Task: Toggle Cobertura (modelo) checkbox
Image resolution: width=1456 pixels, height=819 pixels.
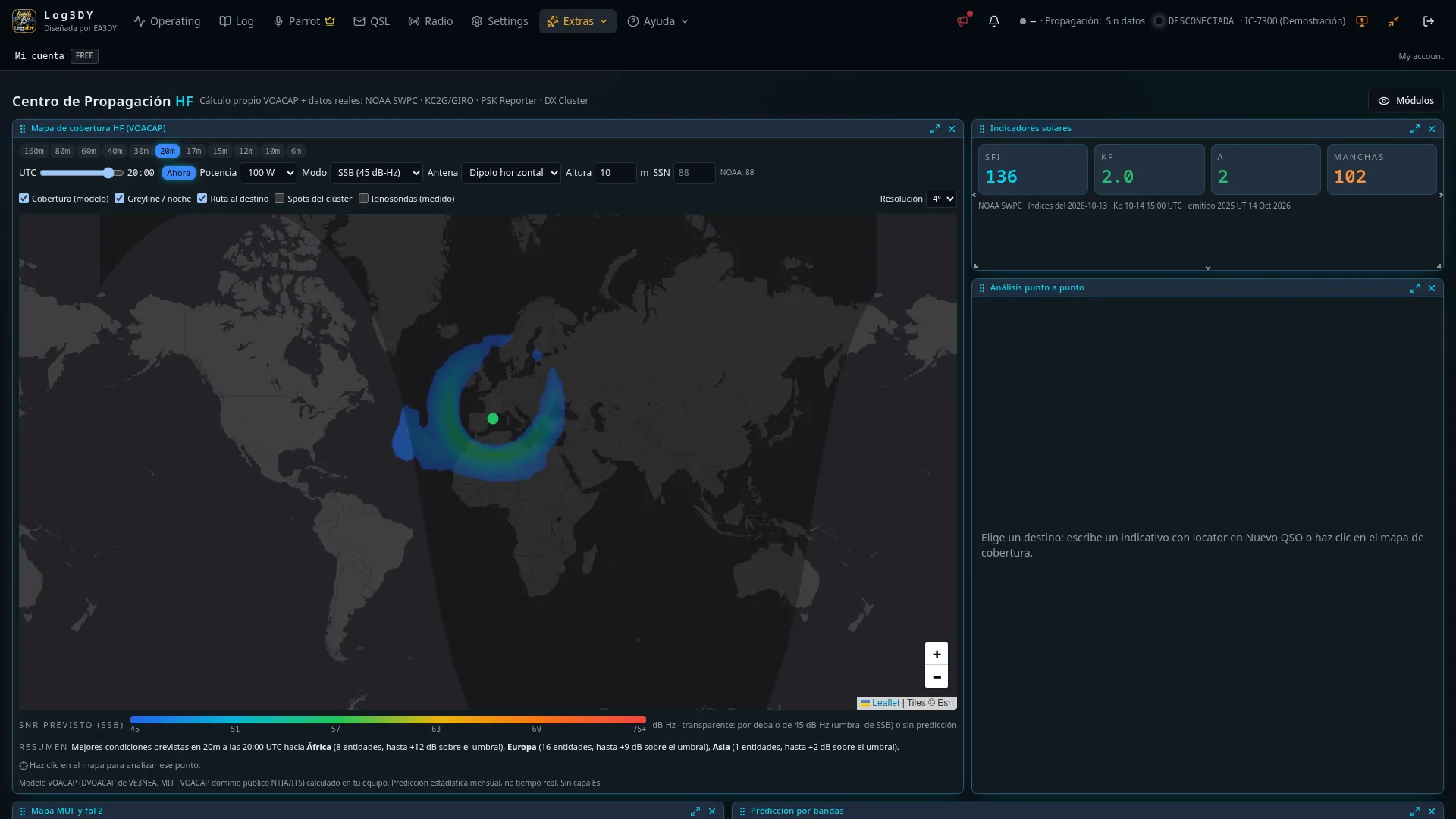Action: pyautogui.click(x=24, y=199)
